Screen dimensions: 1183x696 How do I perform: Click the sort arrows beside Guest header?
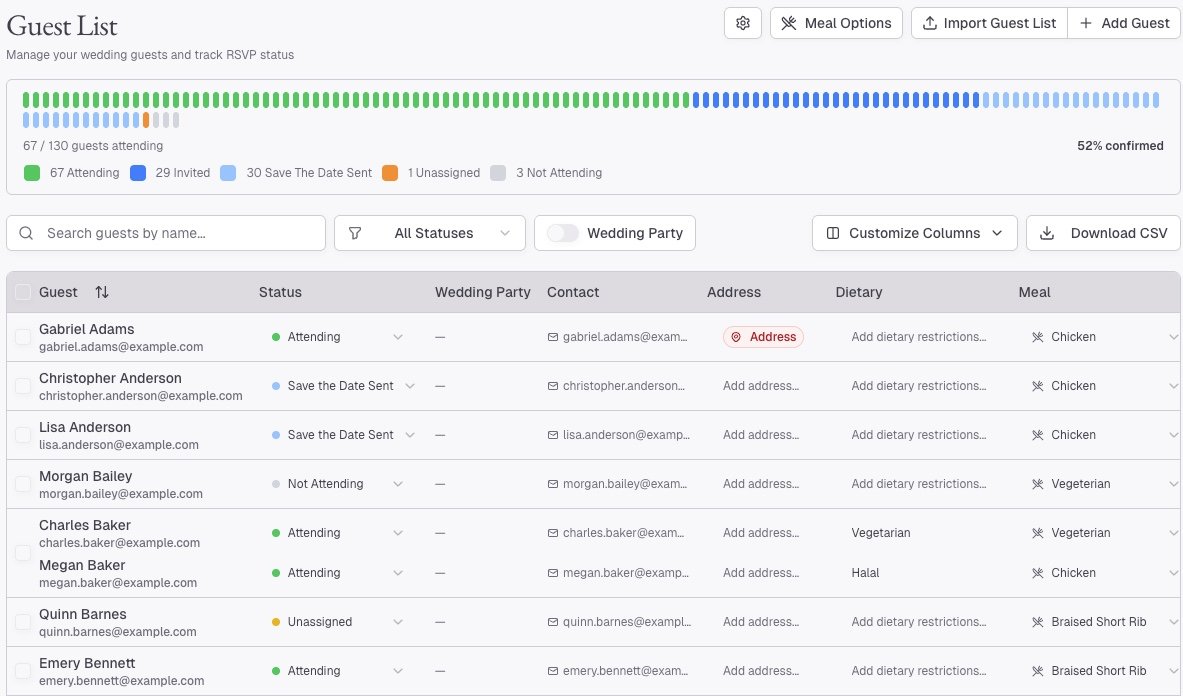click(x=102, y=292)
